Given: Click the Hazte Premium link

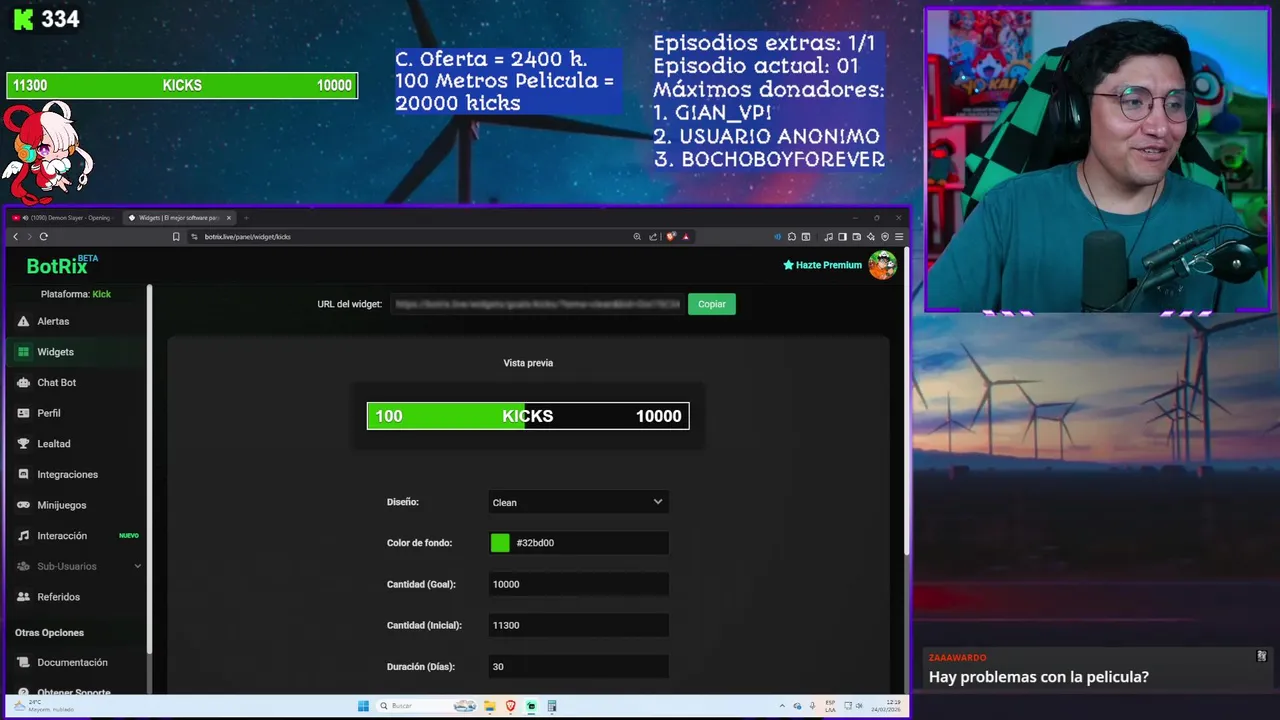Looking at the screenshot, I should [x=822, y=265].
